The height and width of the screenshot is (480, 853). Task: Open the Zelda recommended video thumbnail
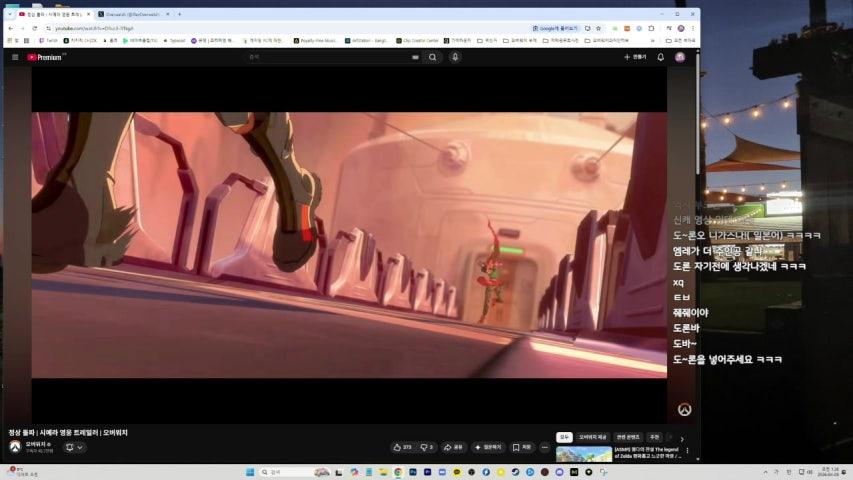coord(584,454)
